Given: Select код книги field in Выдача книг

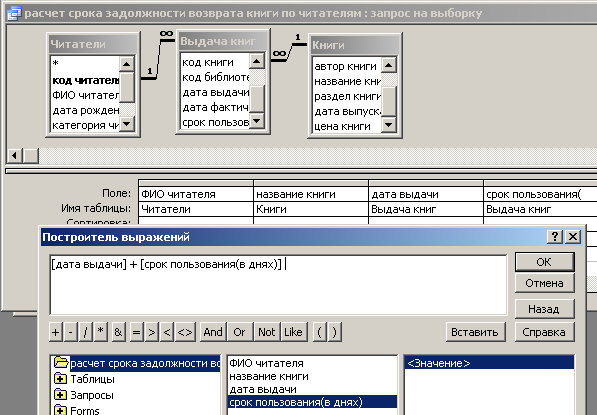Looking at the screenshot, I should coord(215,62).
